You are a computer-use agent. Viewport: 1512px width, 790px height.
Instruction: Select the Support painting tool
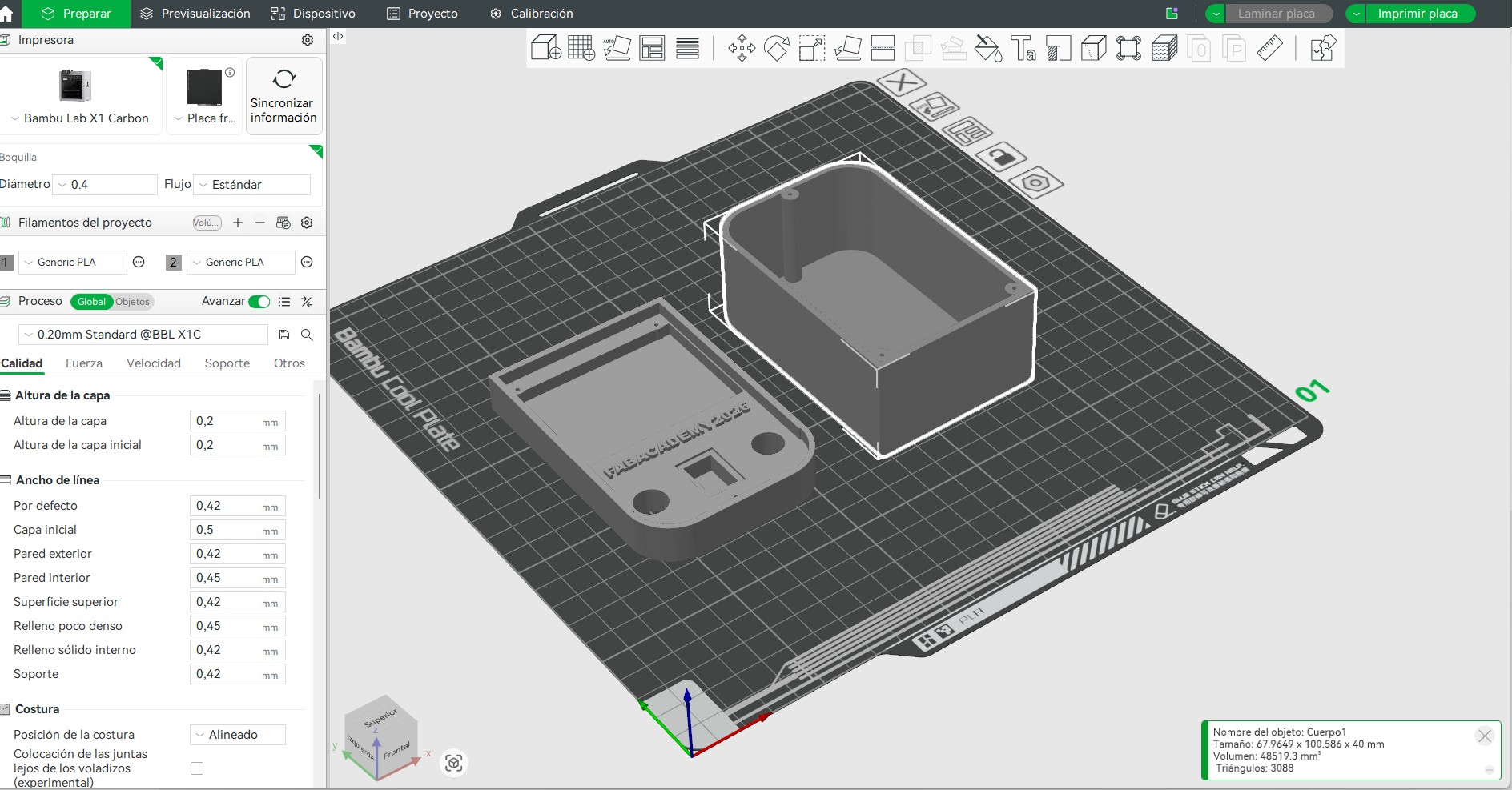click(x=1058, y=48)
